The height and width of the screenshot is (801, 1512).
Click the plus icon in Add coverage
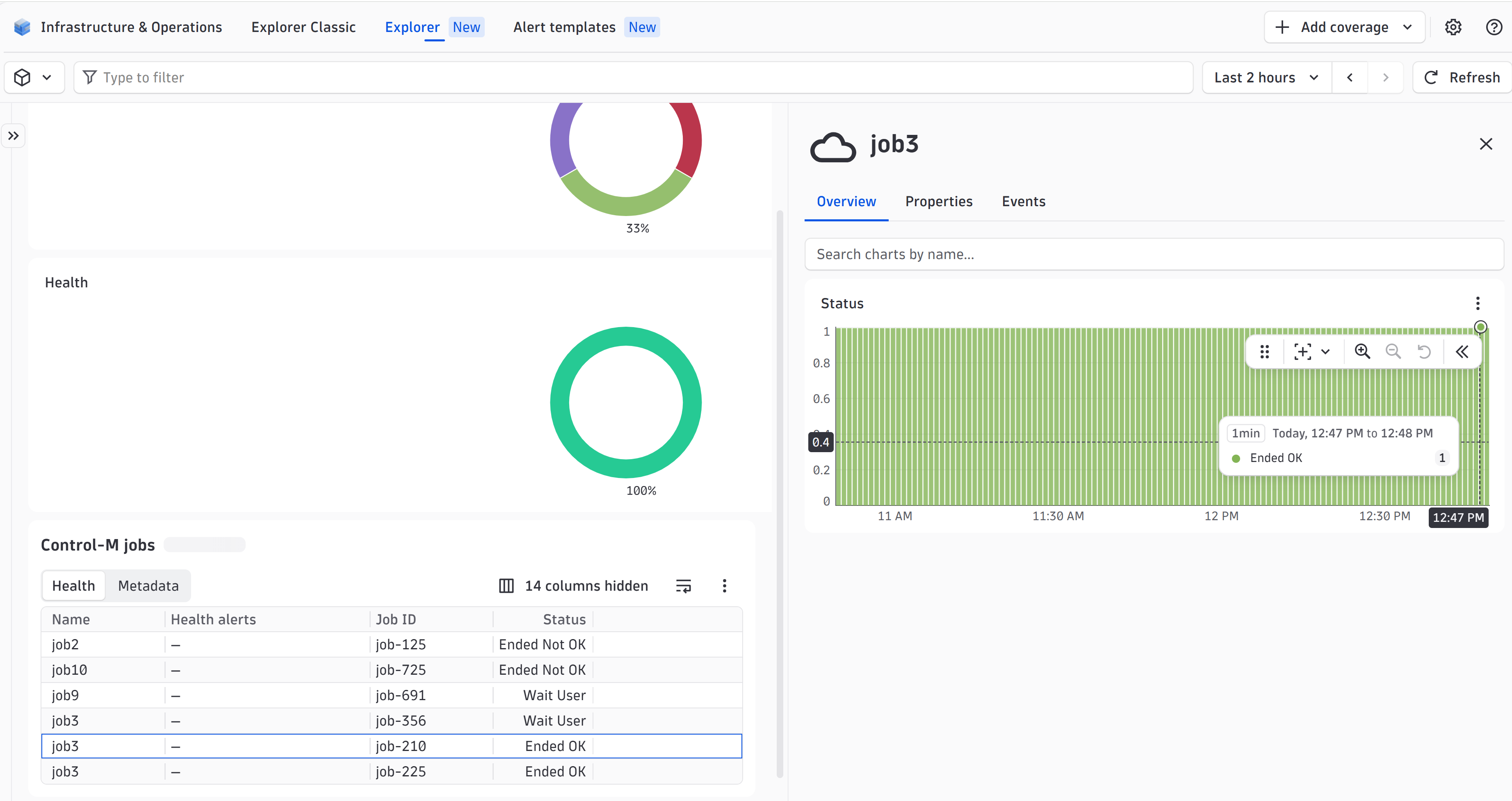1282,27
